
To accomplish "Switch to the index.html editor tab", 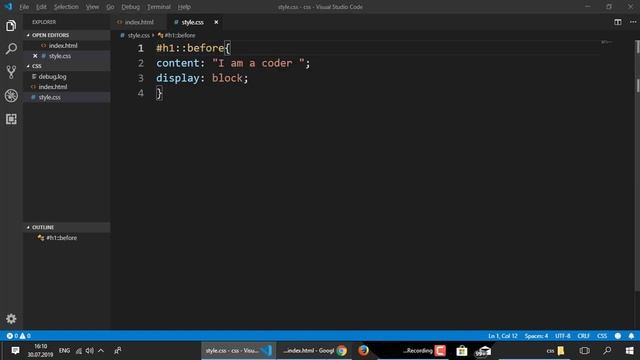I will (139, 22).
